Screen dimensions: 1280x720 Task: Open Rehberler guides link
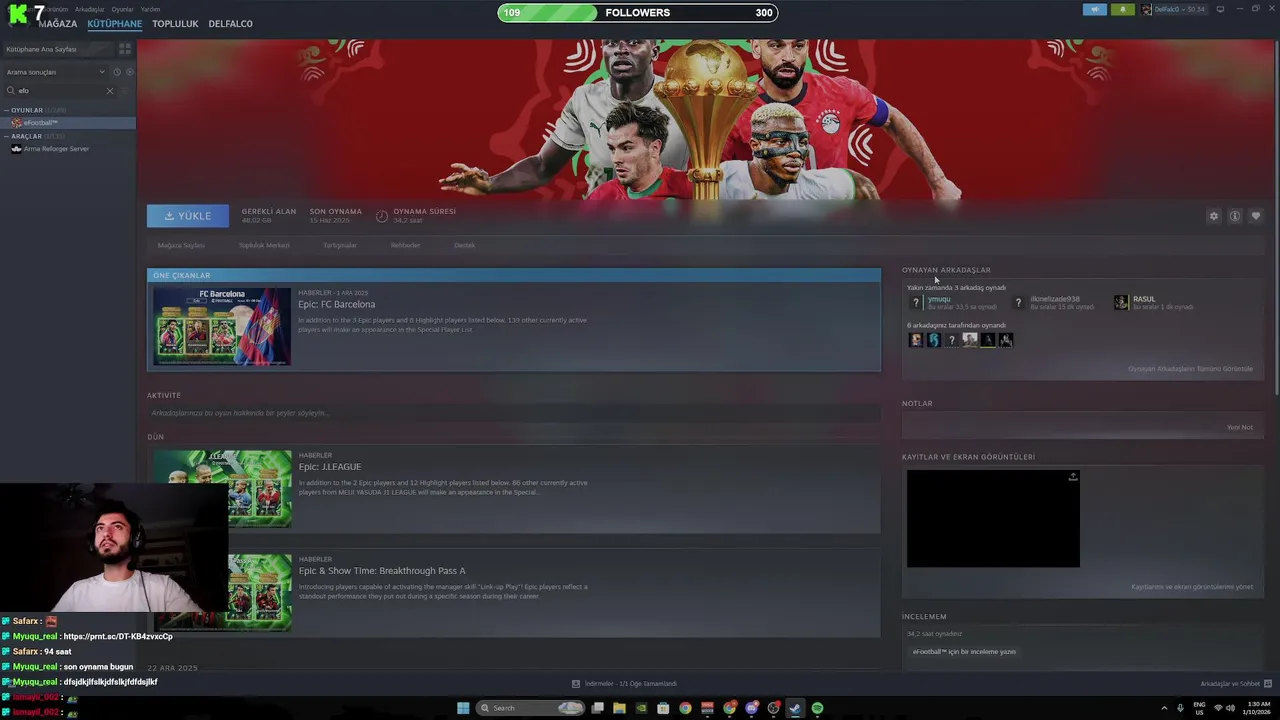click(x=405, y=245)
